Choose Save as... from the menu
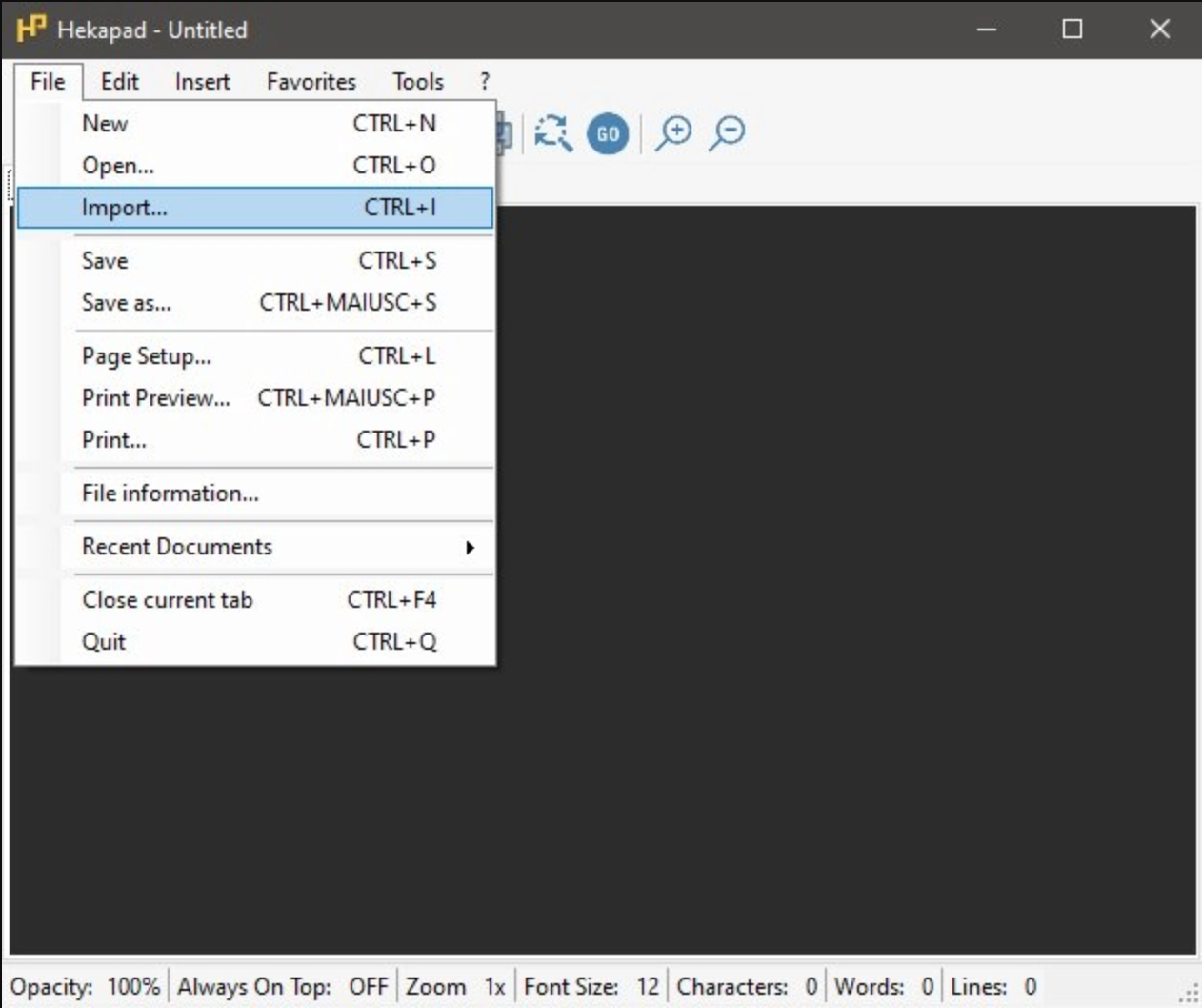1202x1008 pixels. (x=255, y=302)
